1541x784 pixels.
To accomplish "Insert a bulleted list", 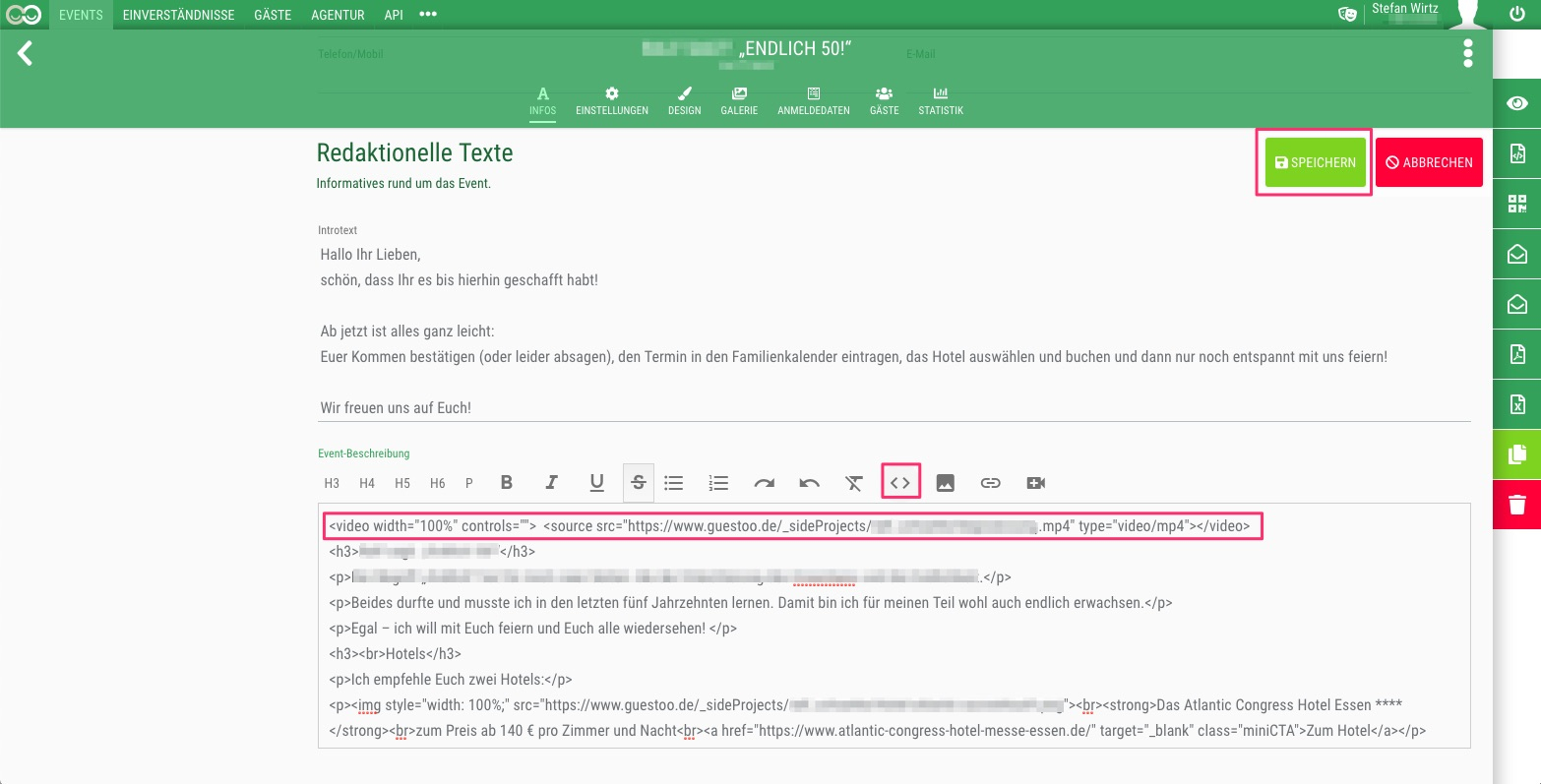I will (673, 483).
